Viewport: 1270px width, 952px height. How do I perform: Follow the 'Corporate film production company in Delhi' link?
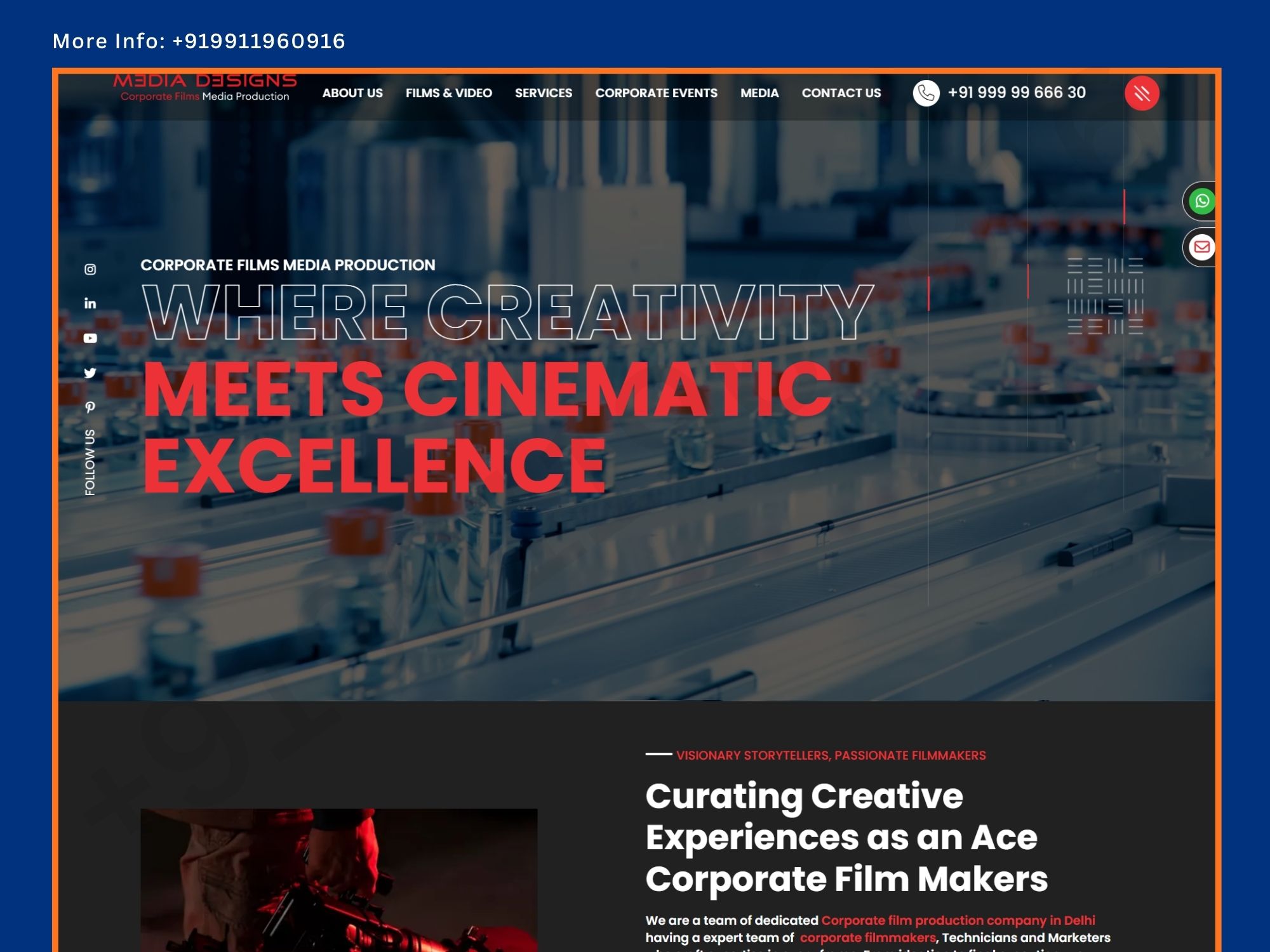click(x=958, y=920)
